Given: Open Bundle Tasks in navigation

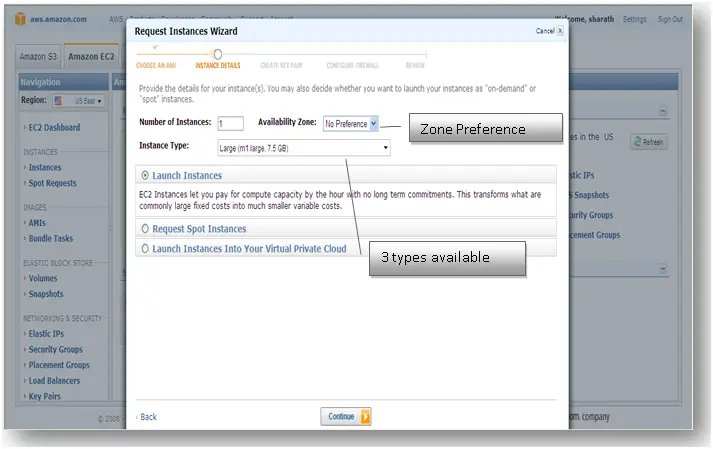Looking at the screenshot, I should (50, 238).
